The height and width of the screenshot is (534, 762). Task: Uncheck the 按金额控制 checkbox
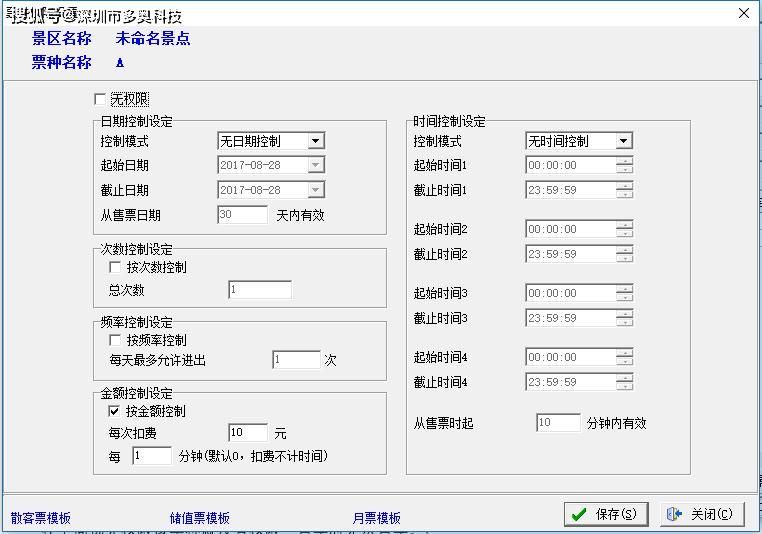click(x=114, y=412)
